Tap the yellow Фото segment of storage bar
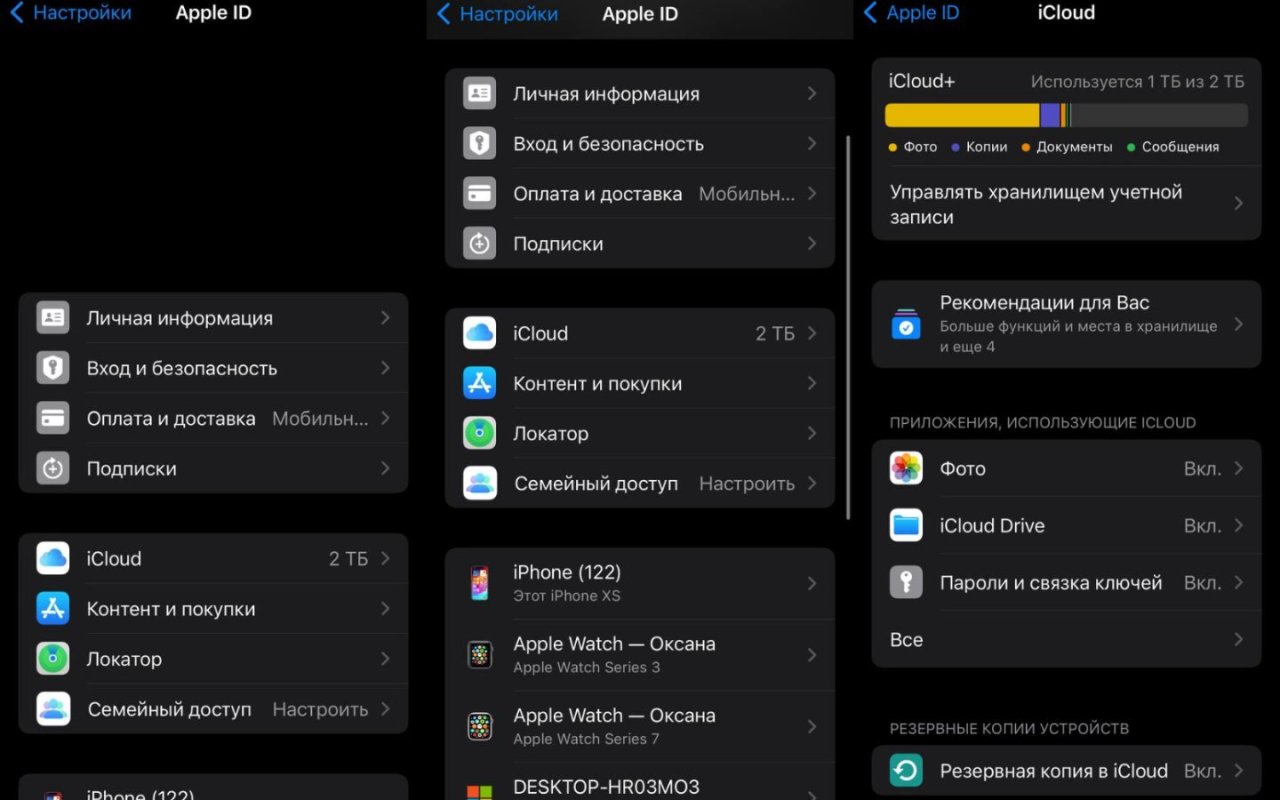1280x800 pixels. coord(960,115)
